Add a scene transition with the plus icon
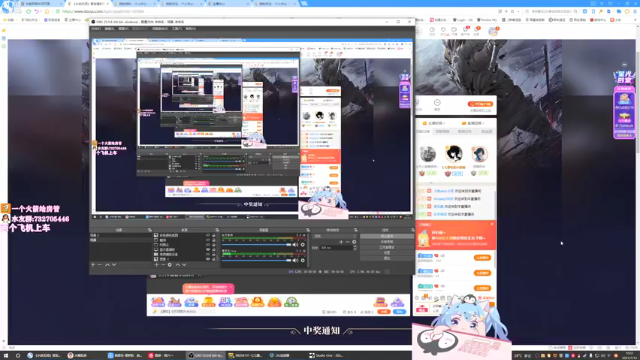Screen dimensions: 640x360 click(x=341, y=242)
